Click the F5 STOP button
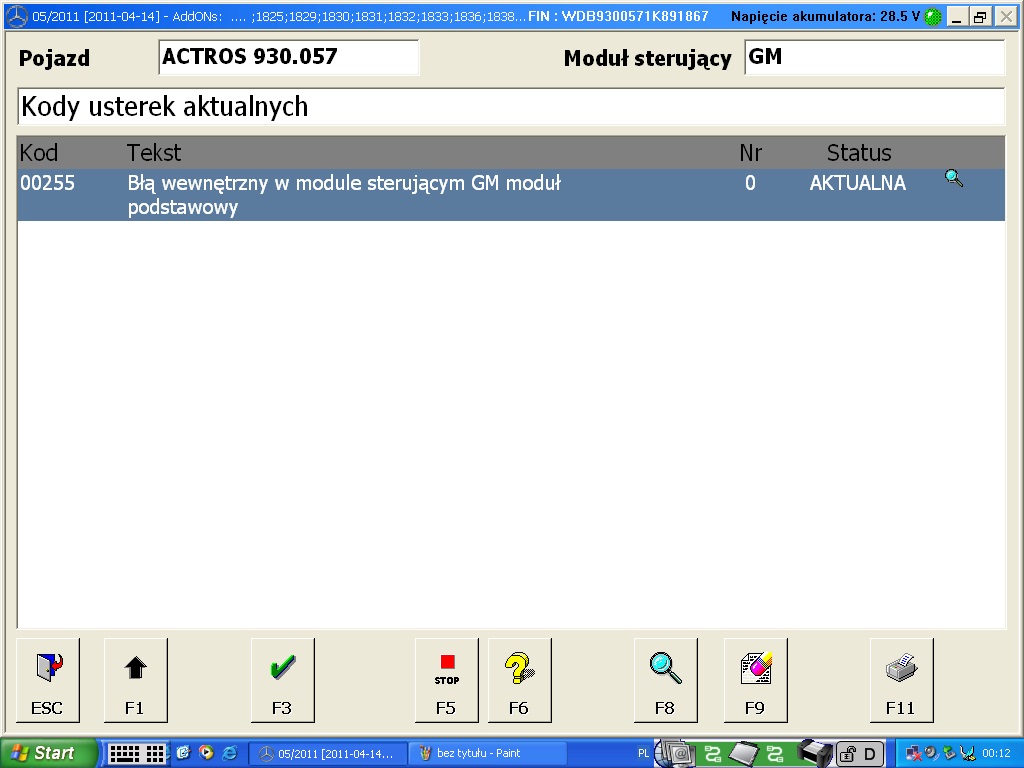The height and width of the screenshot is (768, 1024). [x=446, y=680]
